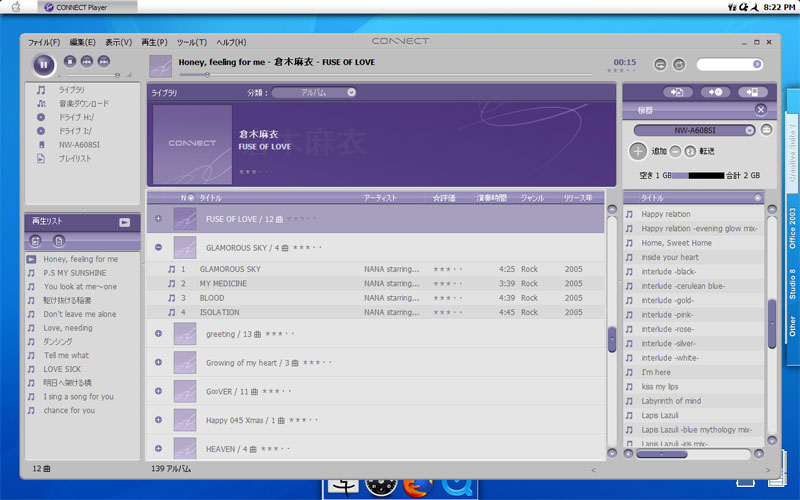
Task: Pause playback with the round pause button
Action: click(43, 65)
